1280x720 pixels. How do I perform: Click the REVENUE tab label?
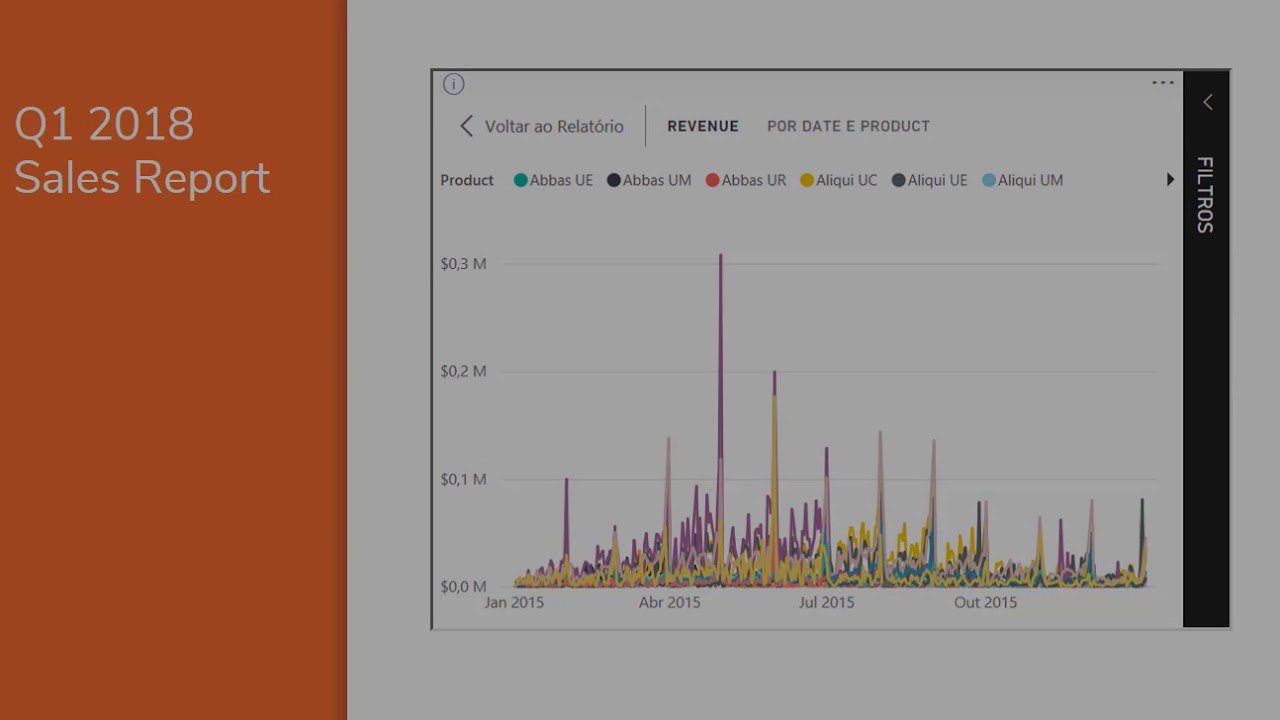pos(703,126)
